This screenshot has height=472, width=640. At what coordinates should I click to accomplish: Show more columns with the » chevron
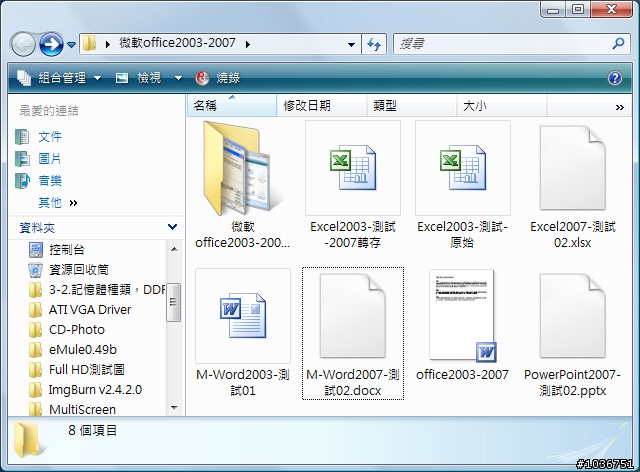click(x=620, y=107)
